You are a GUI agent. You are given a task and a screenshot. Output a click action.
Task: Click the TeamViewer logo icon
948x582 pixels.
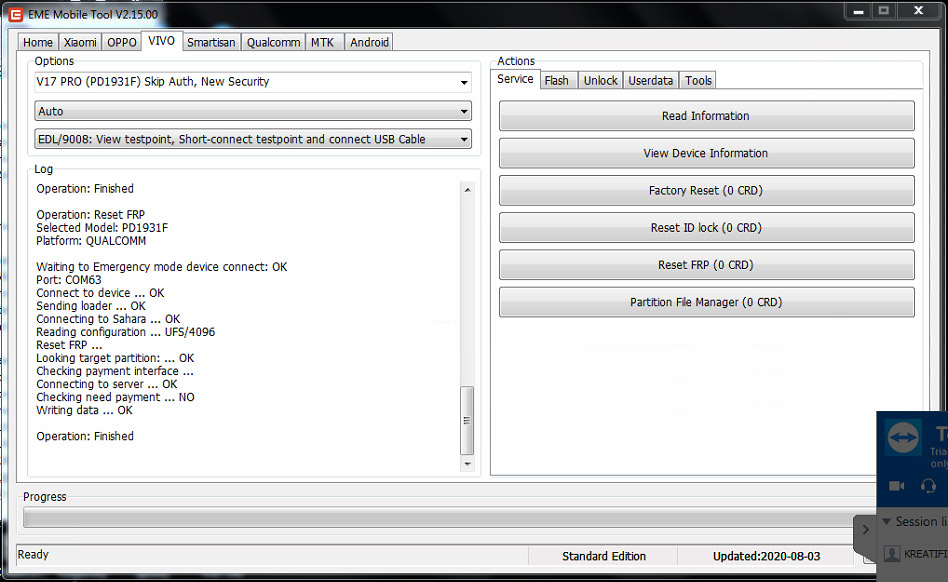(x=903, y=437)
